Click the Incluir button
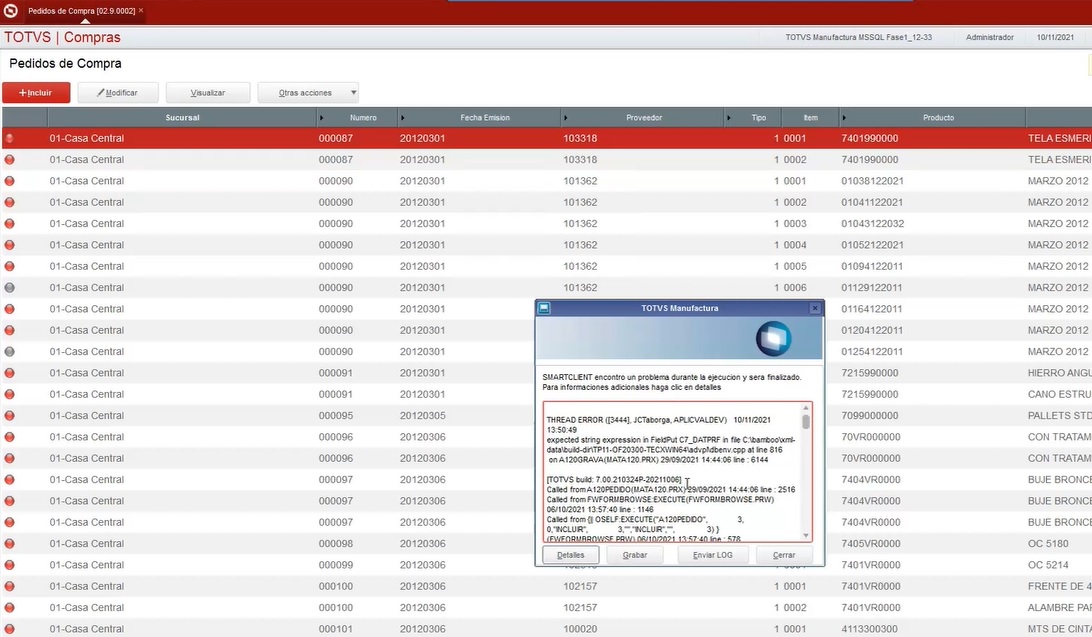This screenshot has height=637, width=1092. 36,93
